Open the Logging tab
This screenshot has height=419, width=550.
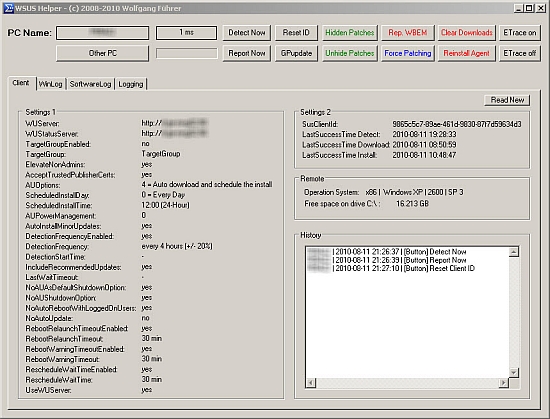(130, 84)
